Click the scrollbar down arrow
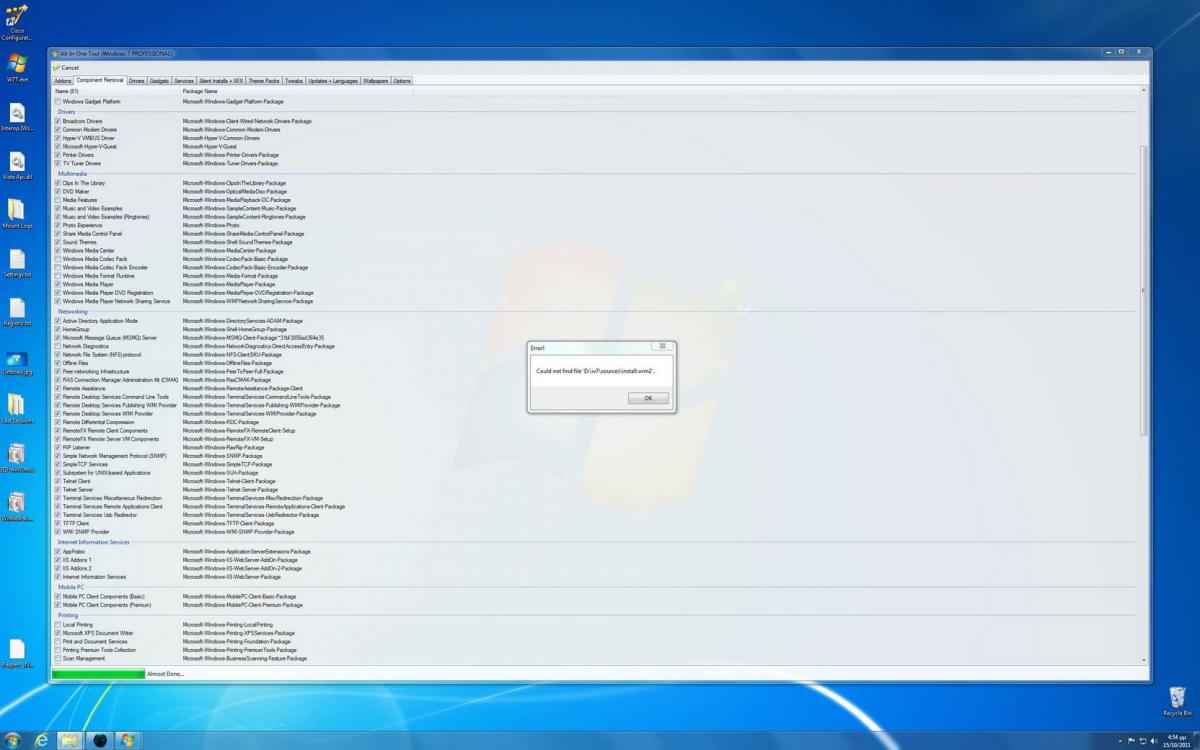The image size is (1200, 750). [1145, 660]
